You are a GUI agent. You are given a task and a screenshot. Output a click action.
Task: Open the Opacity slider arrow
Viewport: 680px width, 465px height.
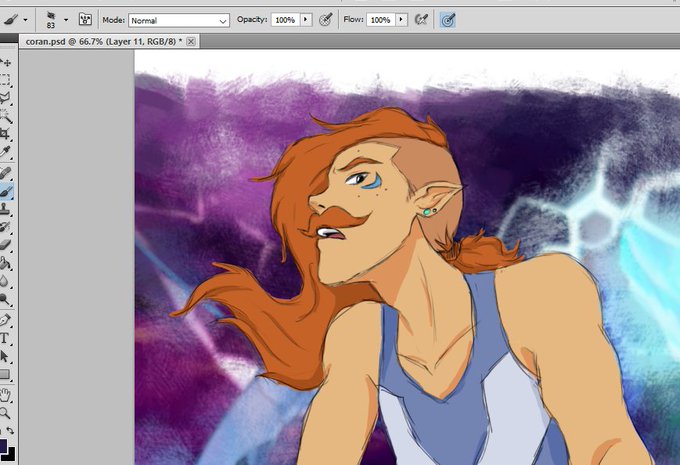pos(306,20)
